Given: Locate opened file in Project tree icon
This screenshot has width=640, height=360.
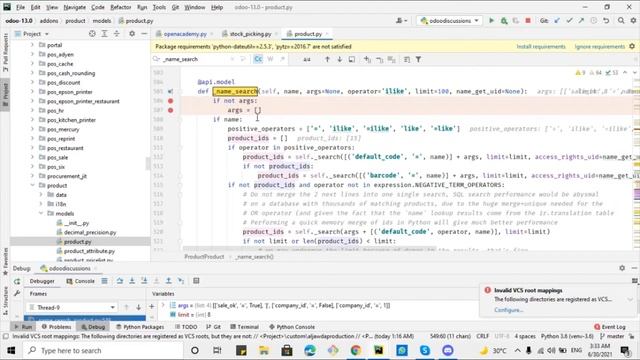Looking at the screenshot, I should [x=92, y=34].
